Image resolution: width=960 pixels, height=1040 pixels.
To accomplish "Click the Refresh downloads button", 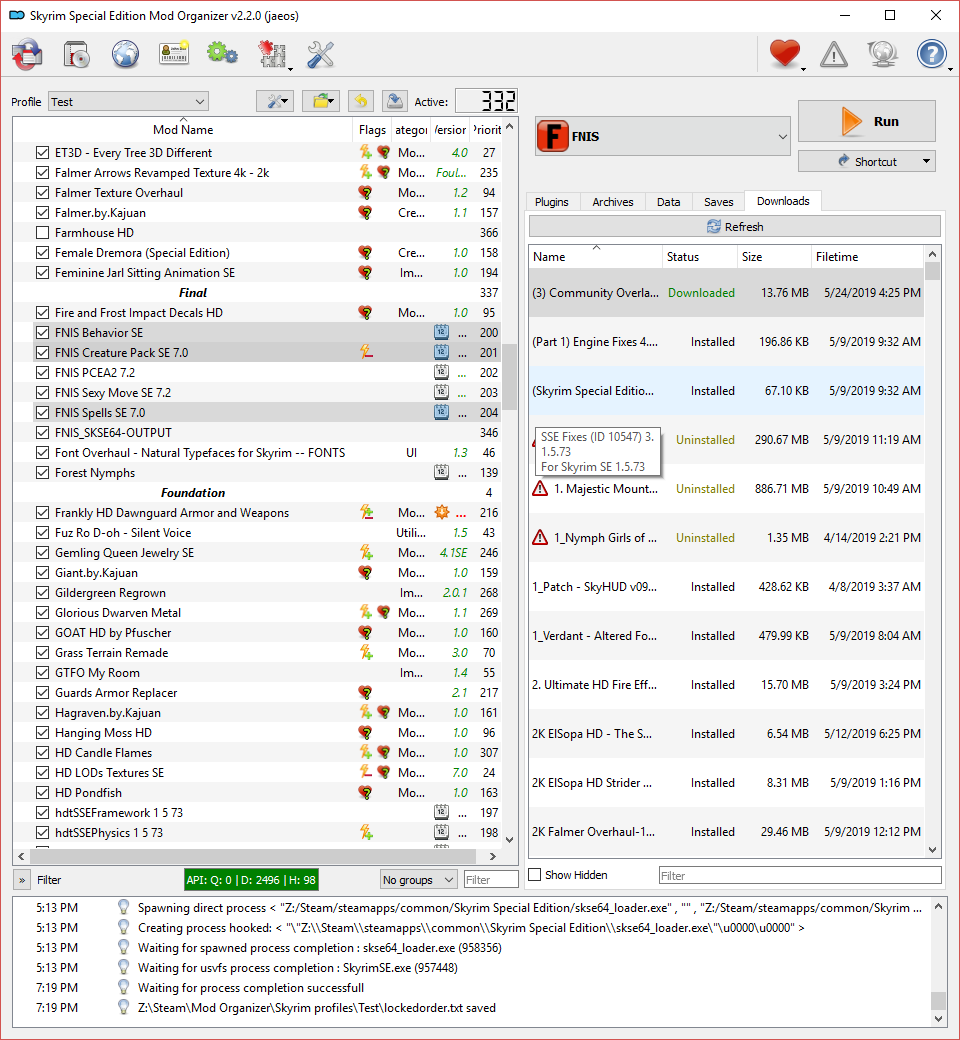I will tap(734, 227).
